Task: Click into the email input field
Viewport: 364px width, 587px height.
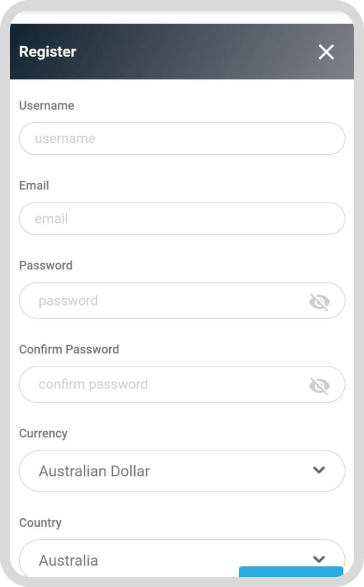Action: [182, 219]
